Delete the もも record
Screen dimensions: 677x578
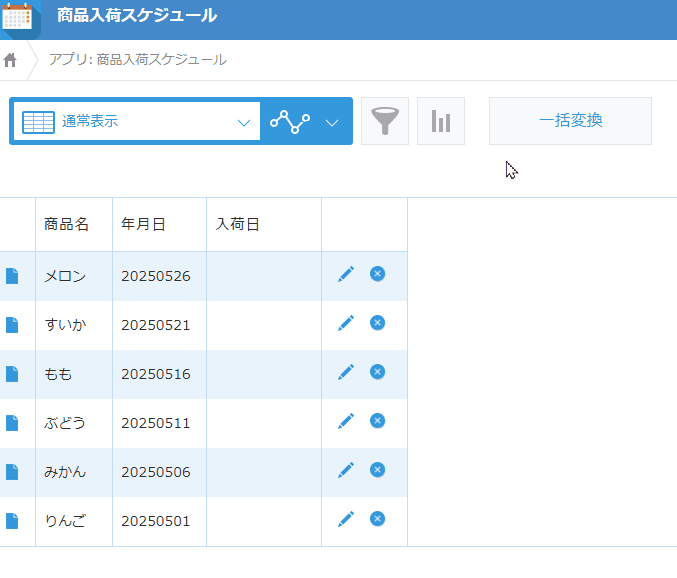(x=377, y=372)
